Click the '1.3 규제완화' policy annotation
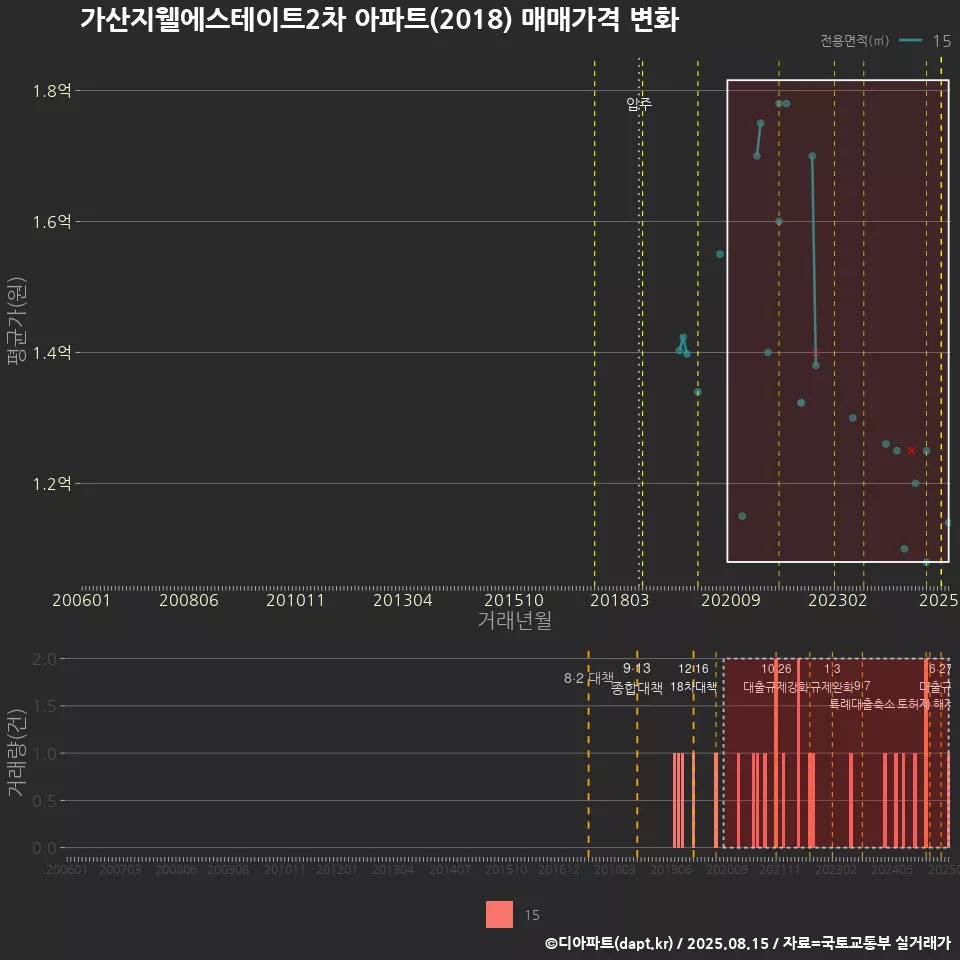This screenshot has width=960, height=960. coord(832,678)
